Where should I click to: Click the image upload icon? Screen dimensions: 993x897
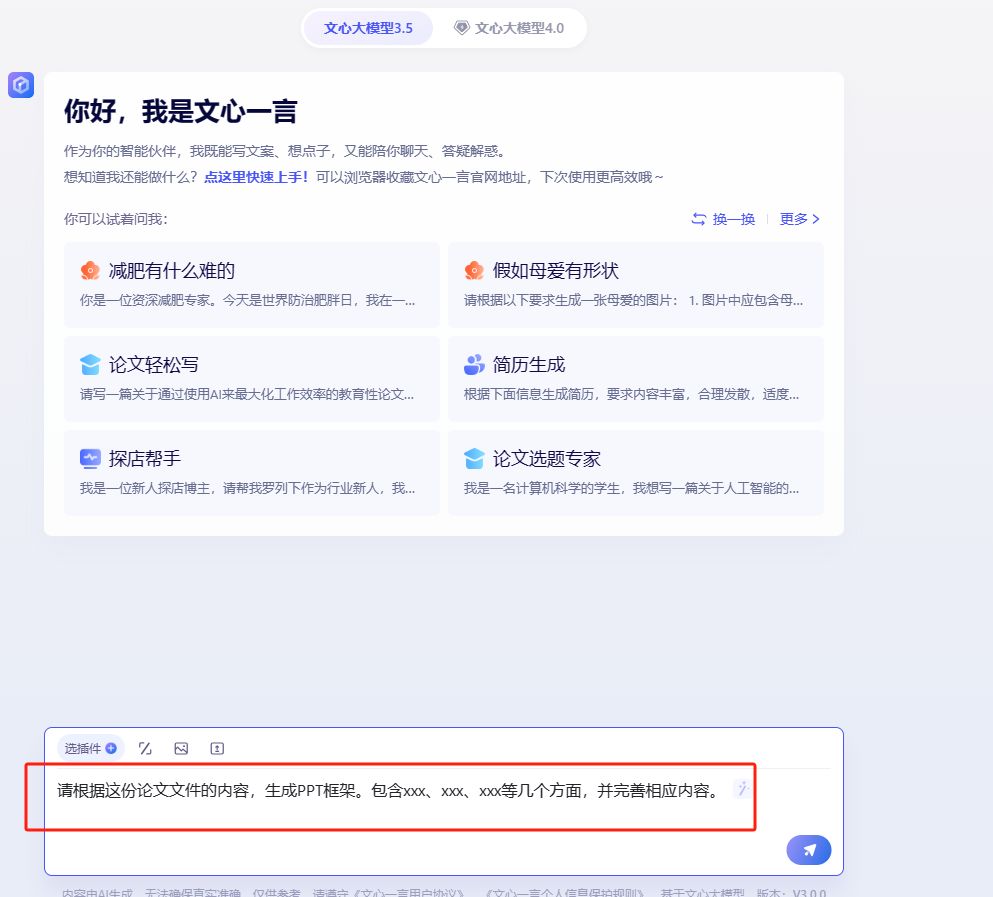(x=181, y=749)
